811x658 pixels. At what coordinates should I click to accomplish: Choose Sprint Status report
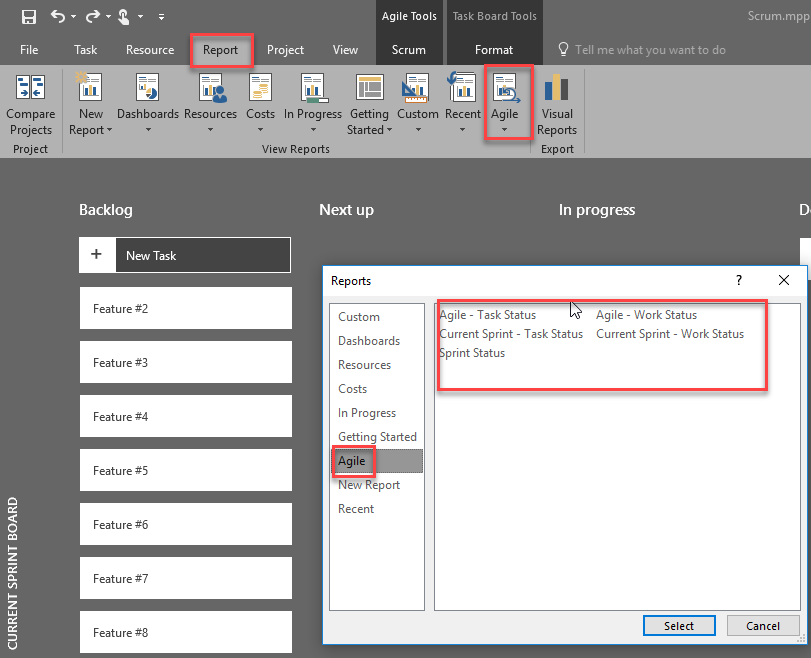pos(472,353)
